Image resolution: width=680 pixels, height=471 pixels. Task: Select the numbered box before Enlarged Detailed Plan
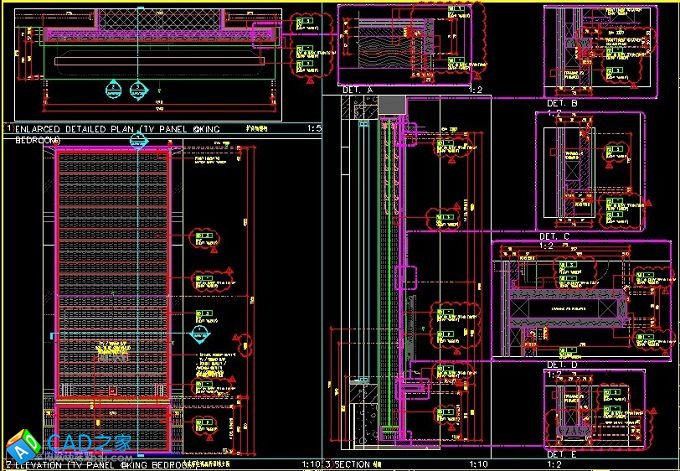[9, 129]
